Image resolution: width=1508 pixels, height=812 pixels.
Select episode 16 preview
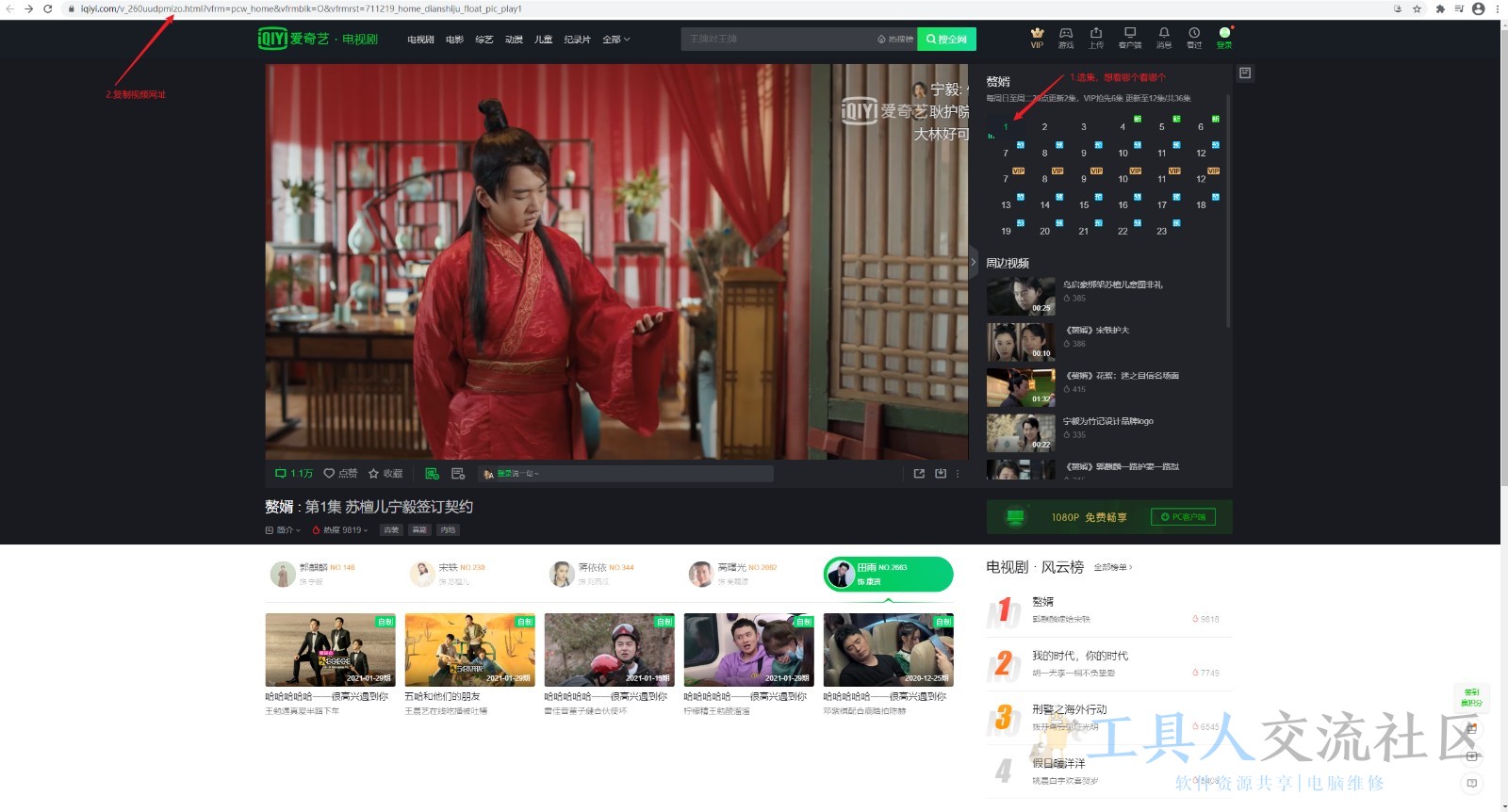(x=1123, y=204)
